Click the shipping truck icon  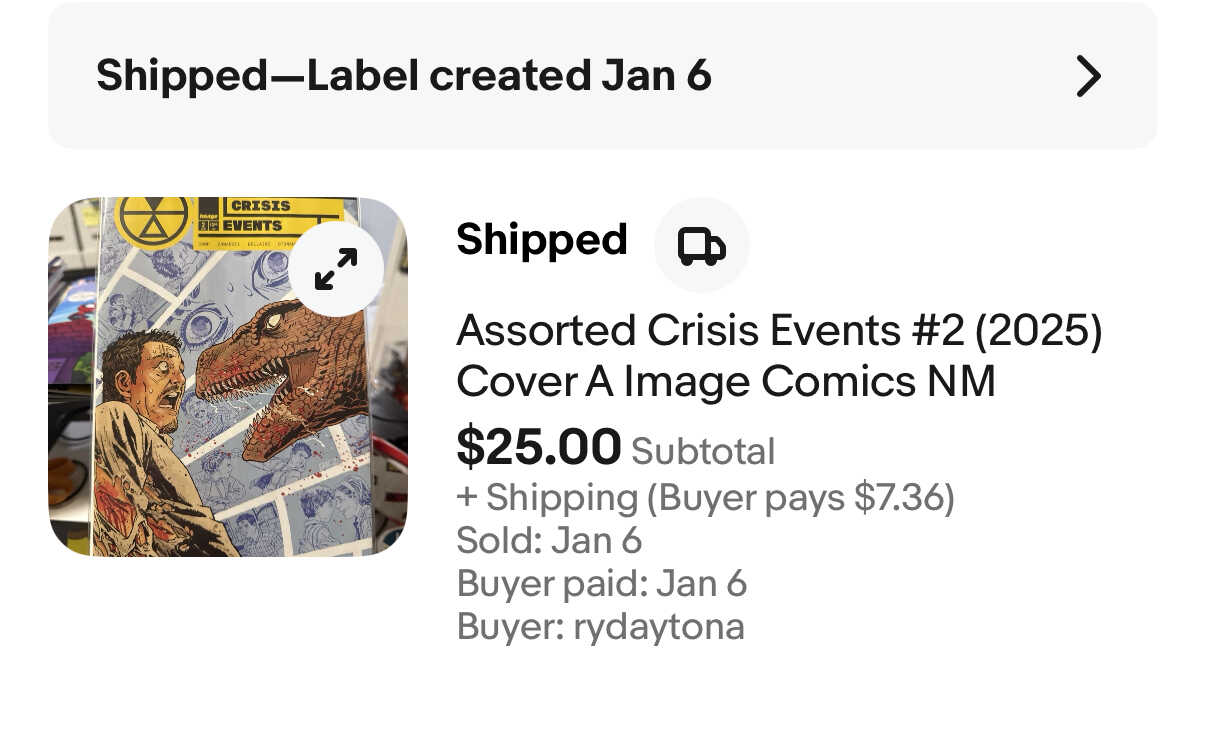pos(701,245)
